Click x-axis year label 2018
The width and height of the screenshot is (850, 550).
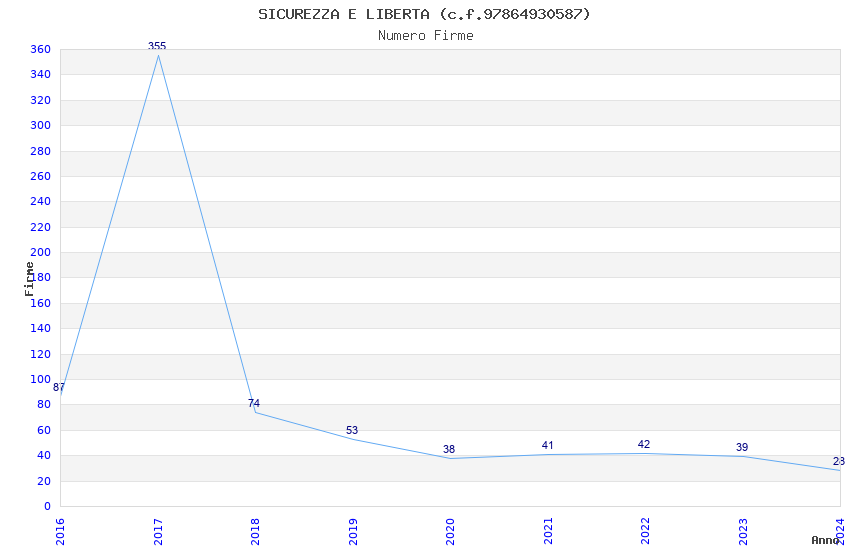coord(255,532)
